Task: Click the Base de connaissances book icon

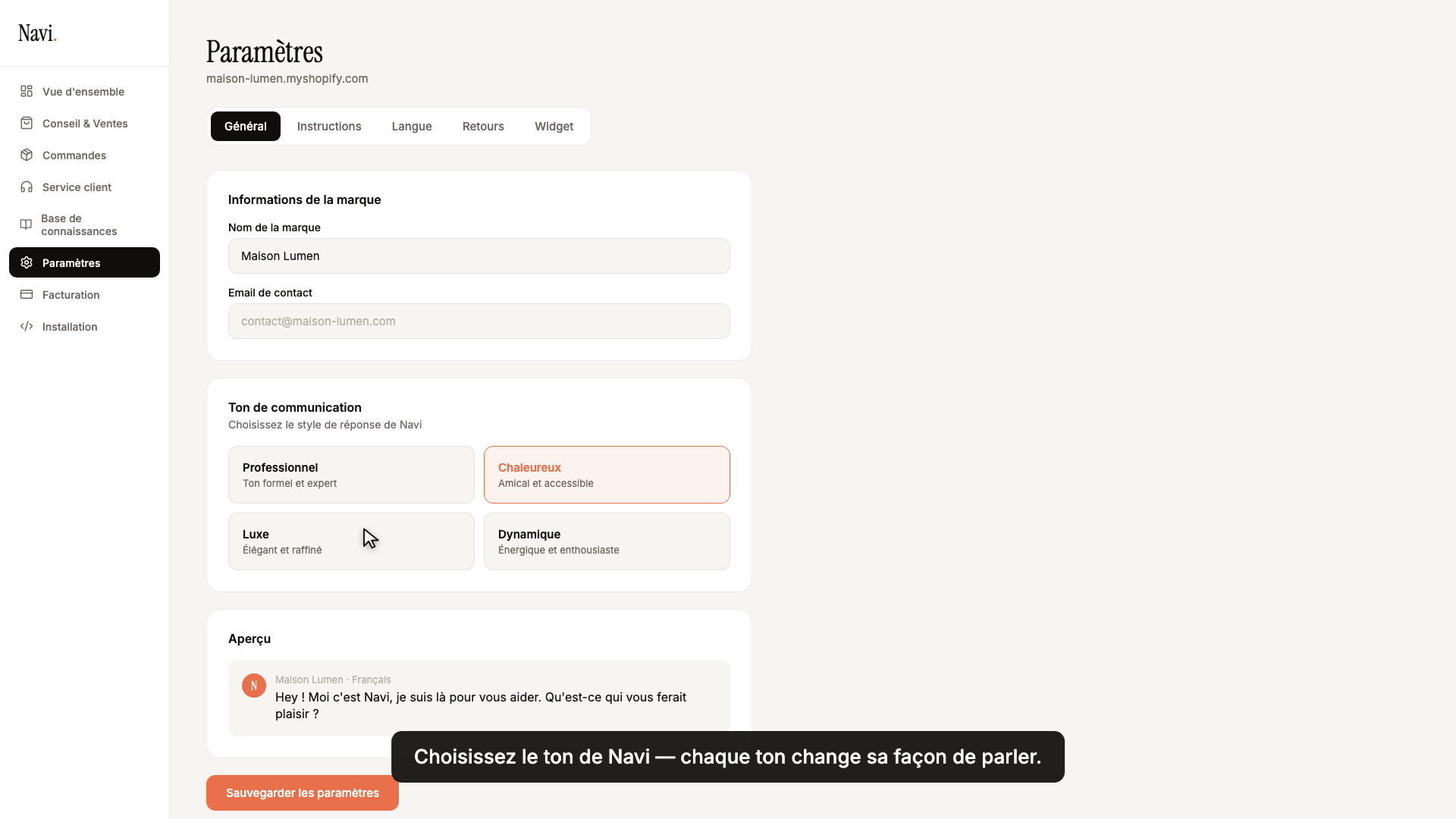Action: [x=26, y=224]
